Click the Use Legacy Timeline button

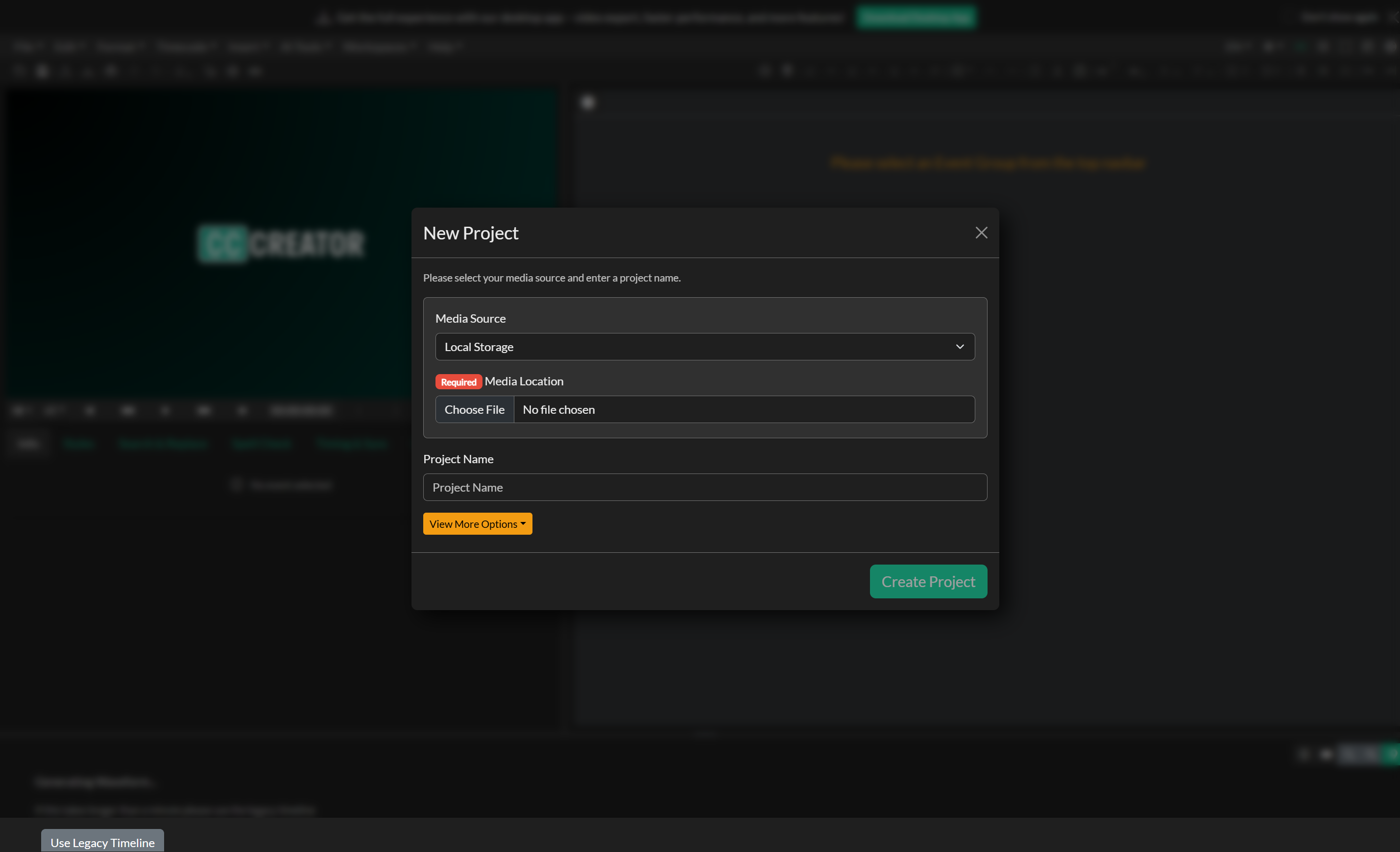pos(102,842)
